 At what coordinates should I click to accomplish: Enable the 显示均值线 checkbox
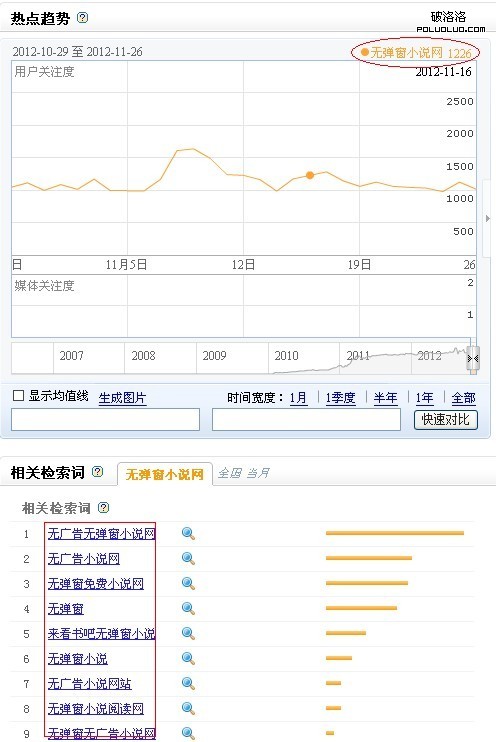tap(18, 396)
